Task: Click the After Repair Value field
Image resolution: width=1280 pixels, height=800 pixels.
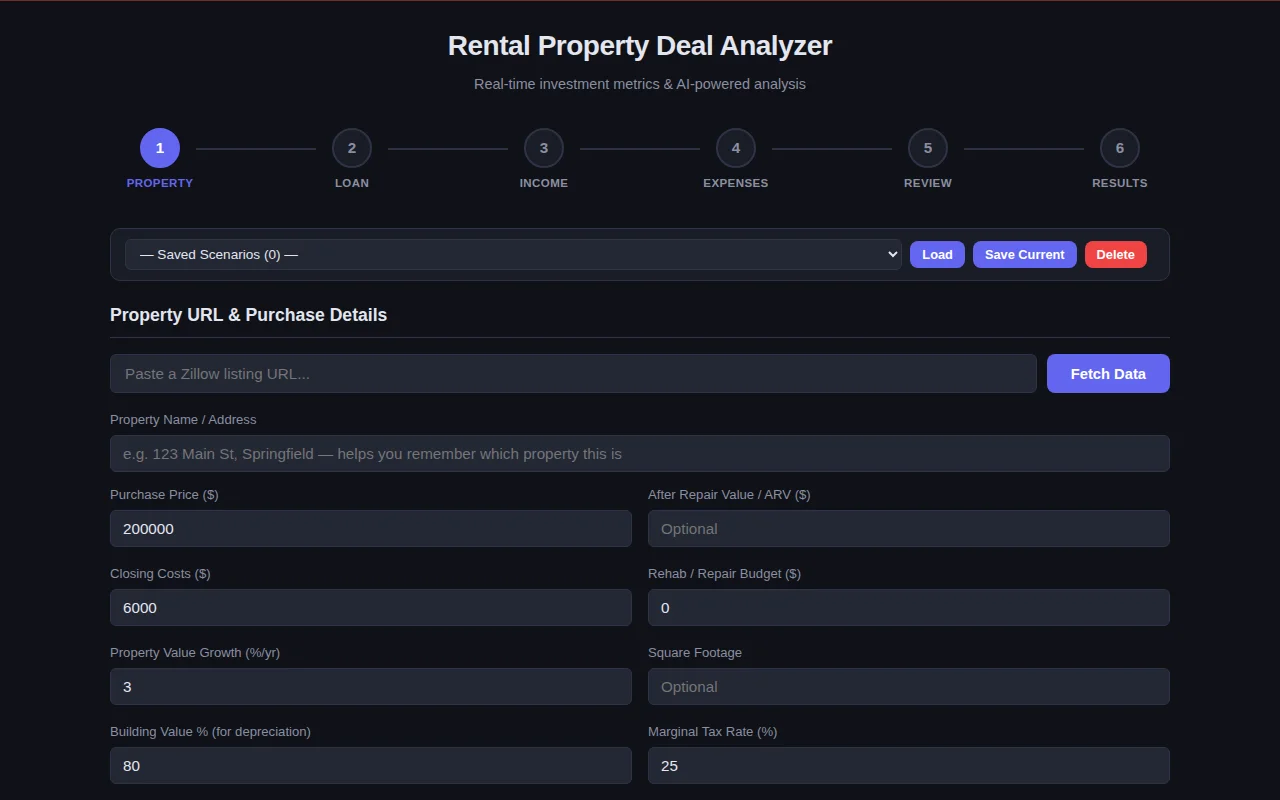Action: coord(909,528)
